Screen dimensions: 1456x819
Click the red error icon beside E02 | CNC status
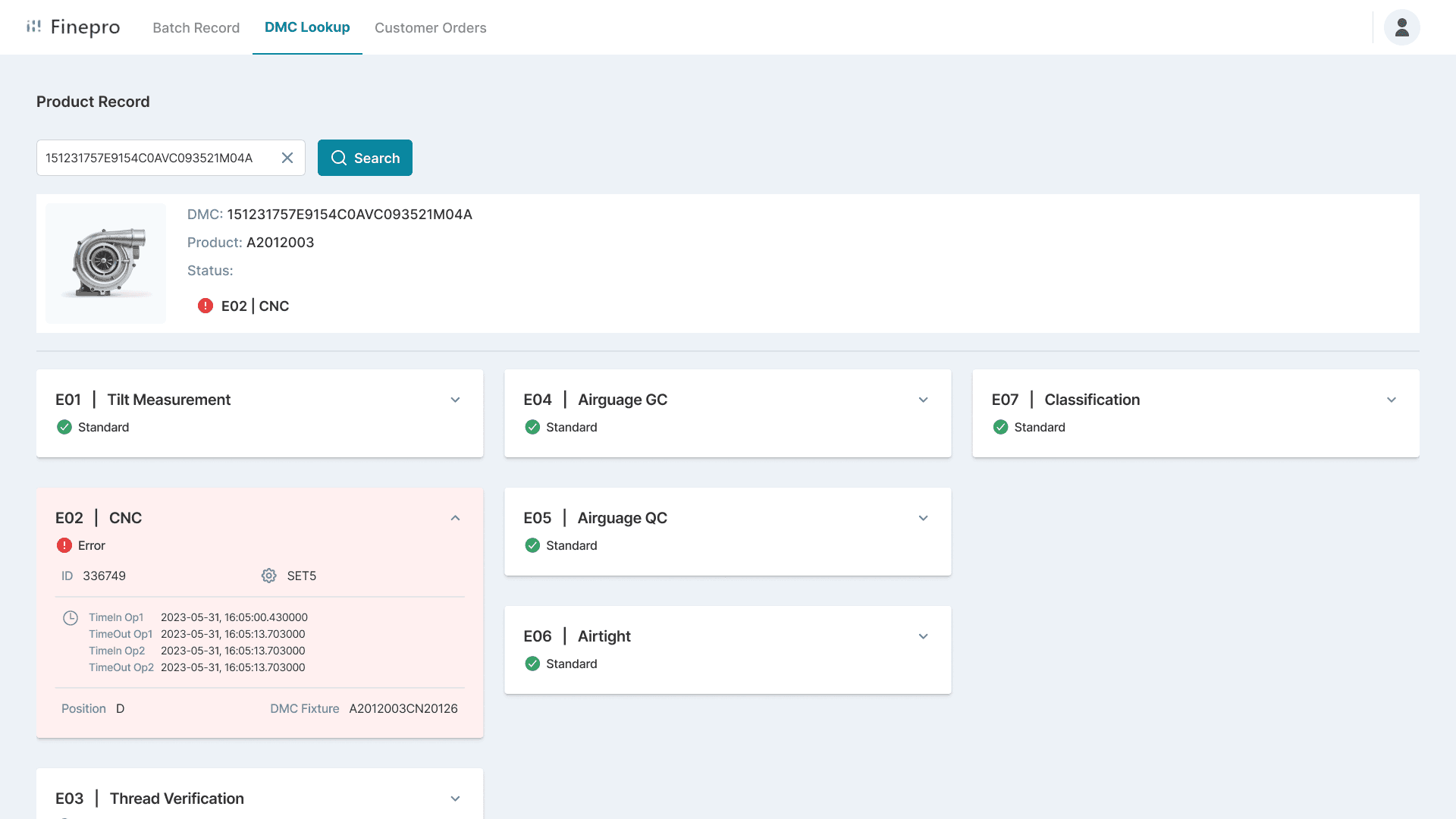206,306
